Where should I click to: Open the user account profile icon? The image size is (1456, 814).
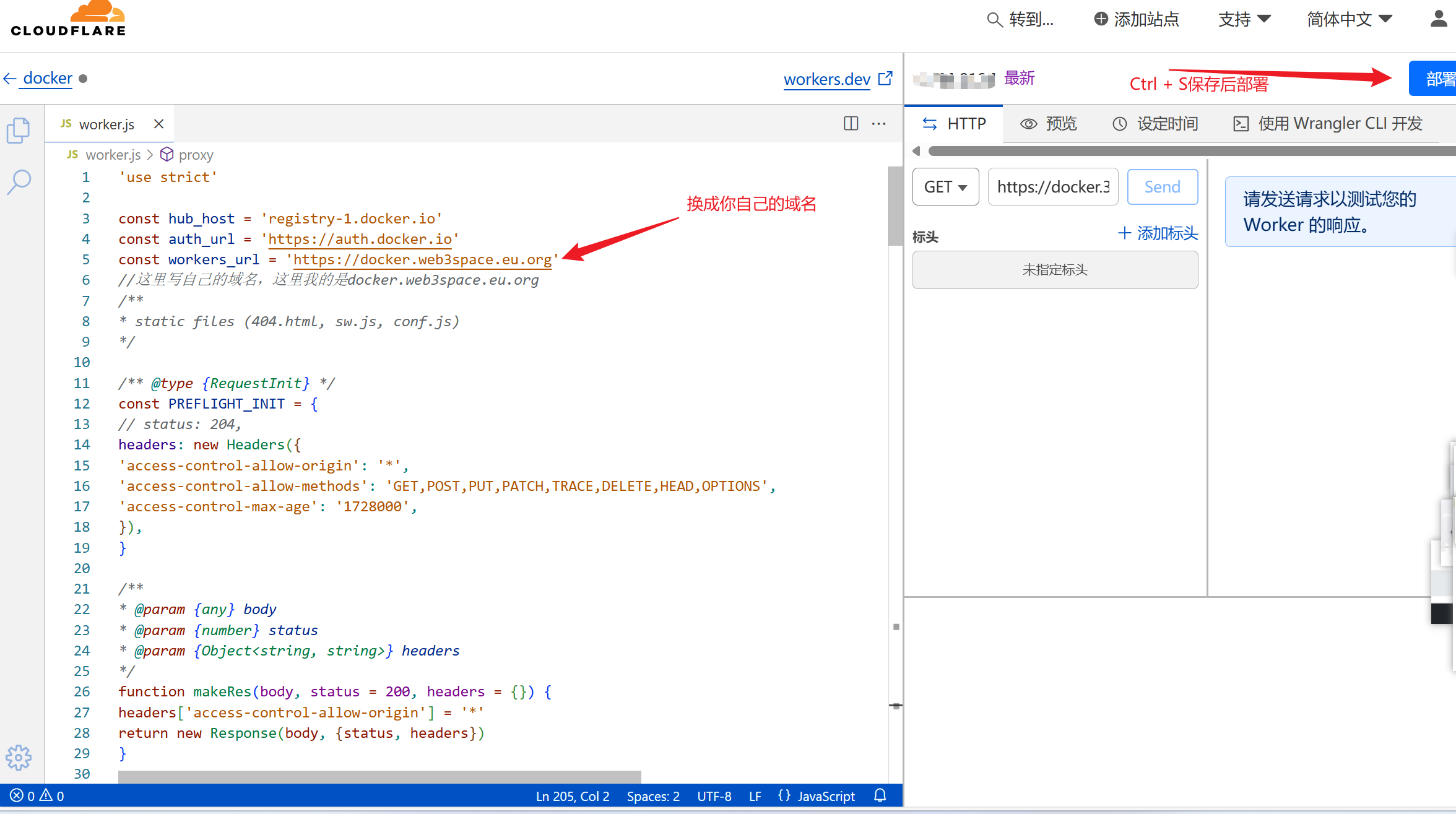pos(1439,19)
